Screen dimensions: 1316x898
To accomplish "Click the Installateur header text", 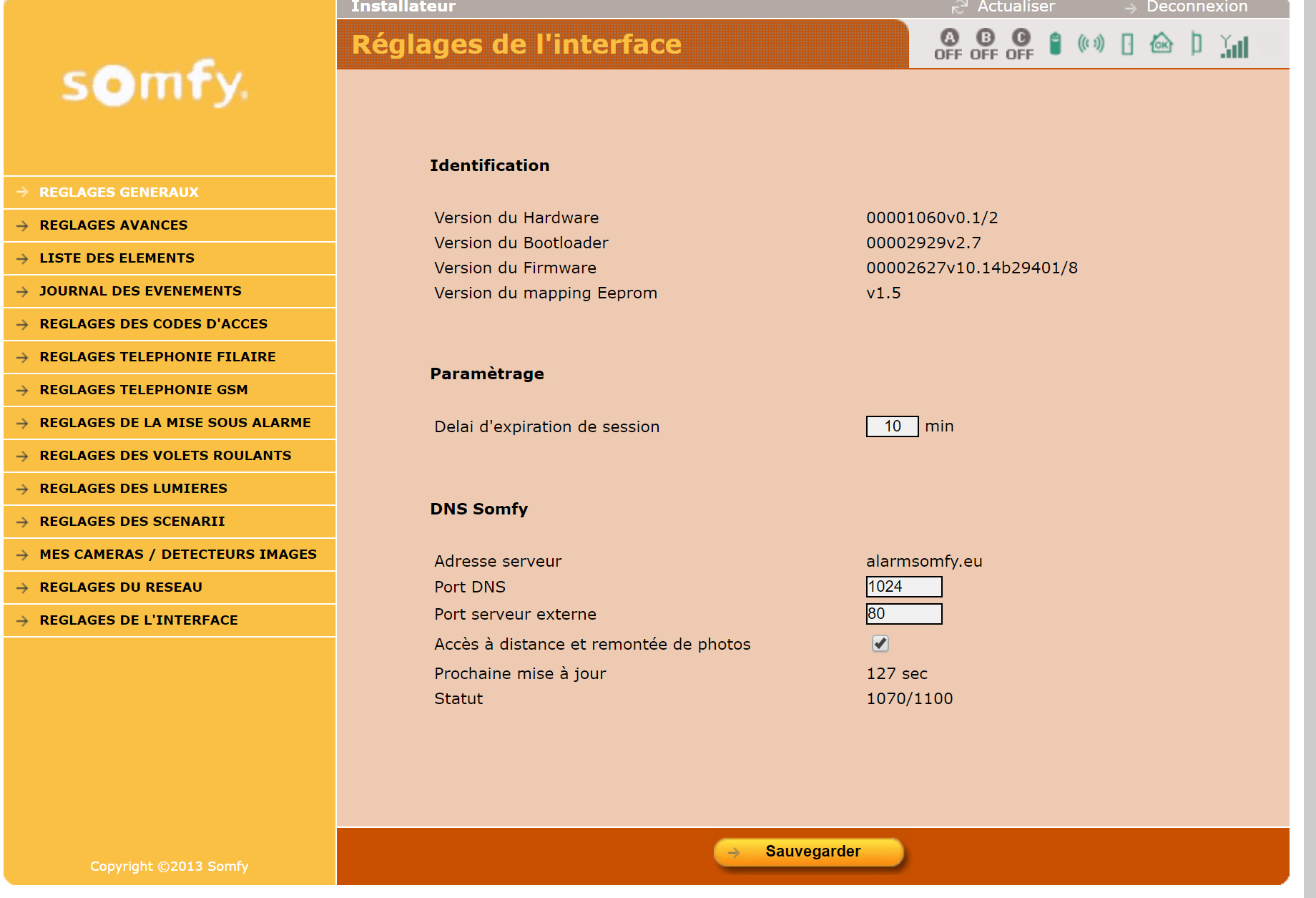I will (x=403, y=7).
